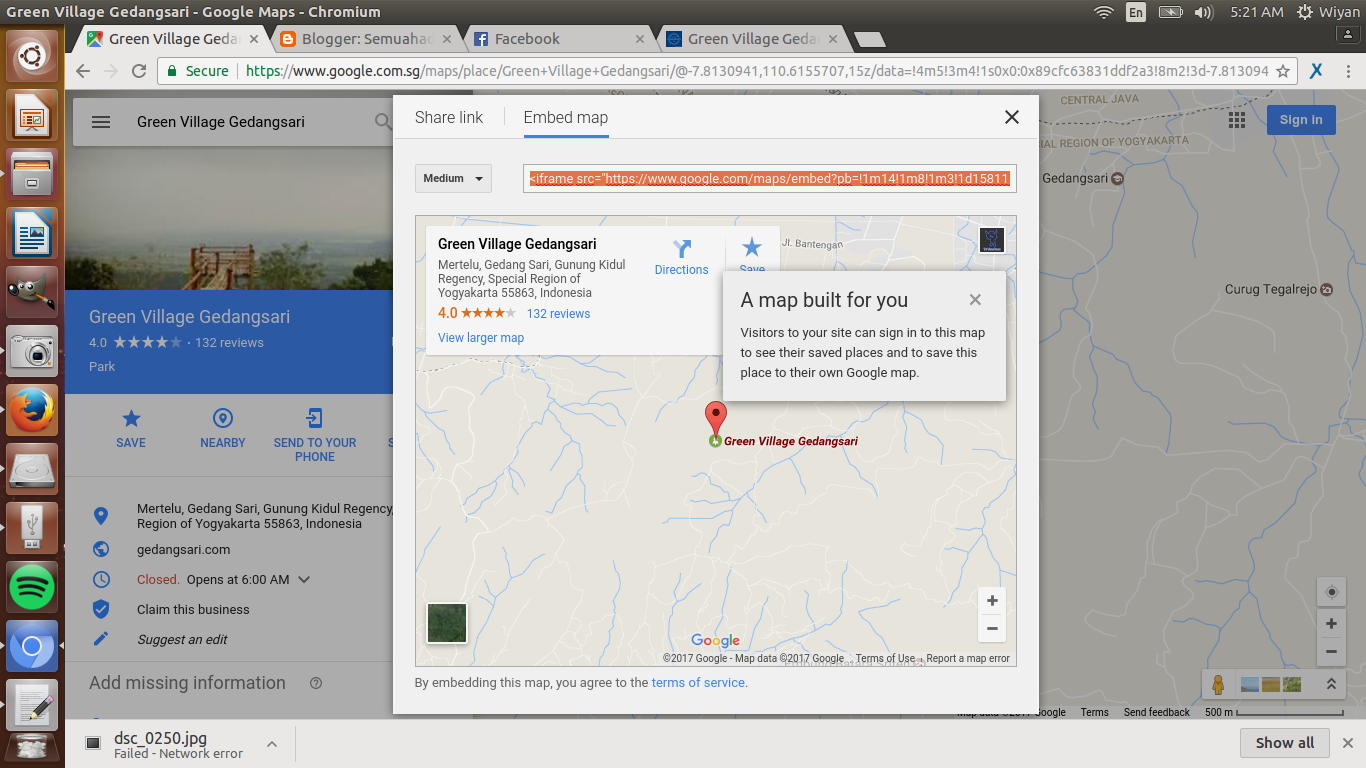
Task: Open LibreOffice Writer from the launcher
Action: tap(32, 233)
